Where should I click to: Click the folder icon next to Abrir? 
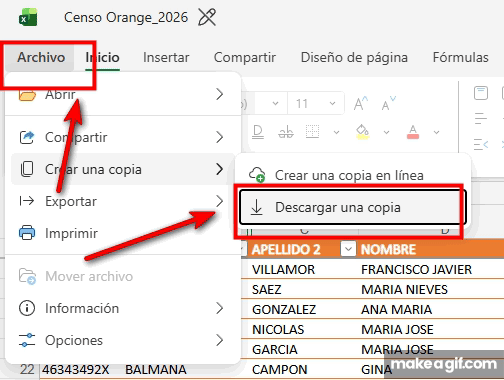pos(27,95)
